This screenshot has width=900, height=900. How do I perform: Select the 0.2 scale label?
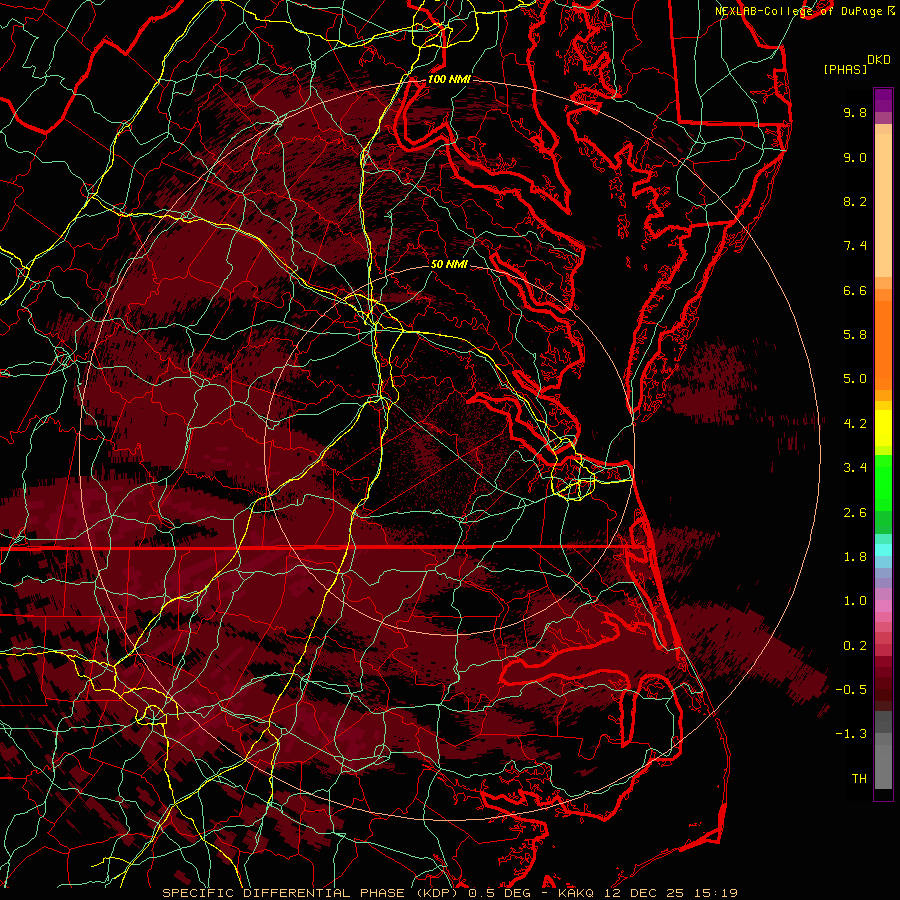coord(855,646)
